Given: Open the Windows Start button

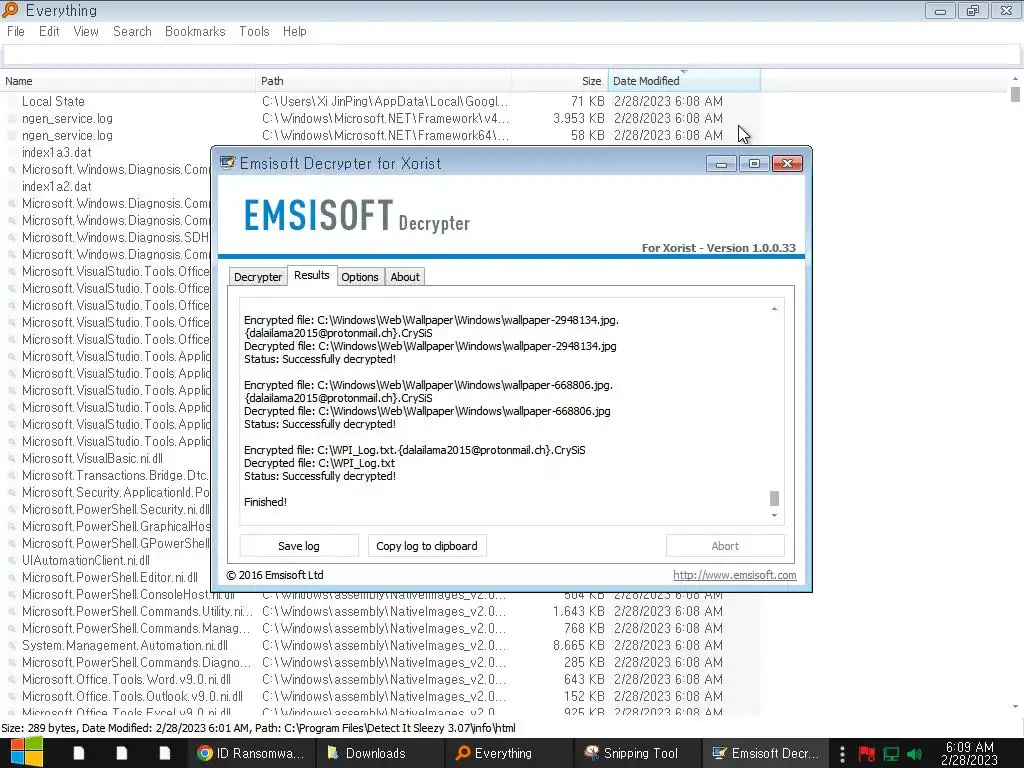Looking at the screenshot, I should click(x=26, y=753).
